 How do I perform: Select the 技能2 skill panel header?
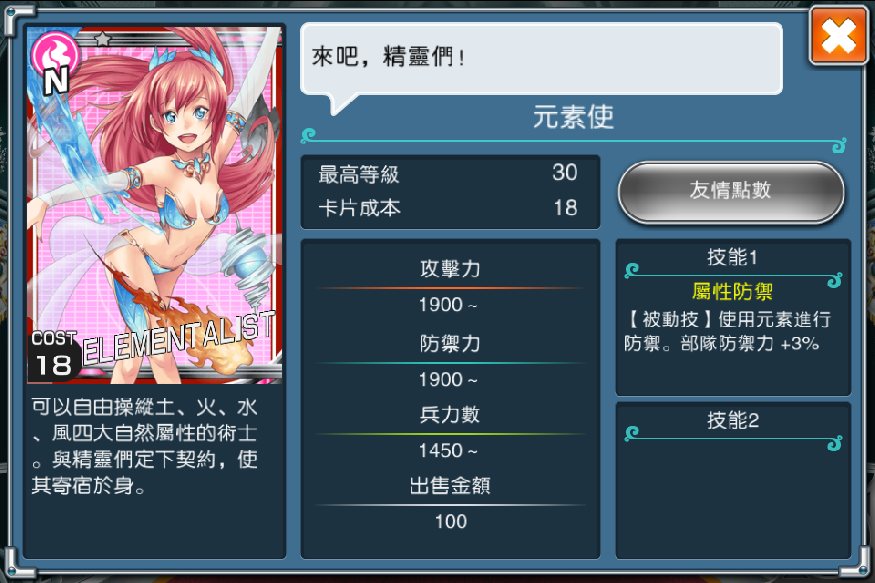pos(733,420)
